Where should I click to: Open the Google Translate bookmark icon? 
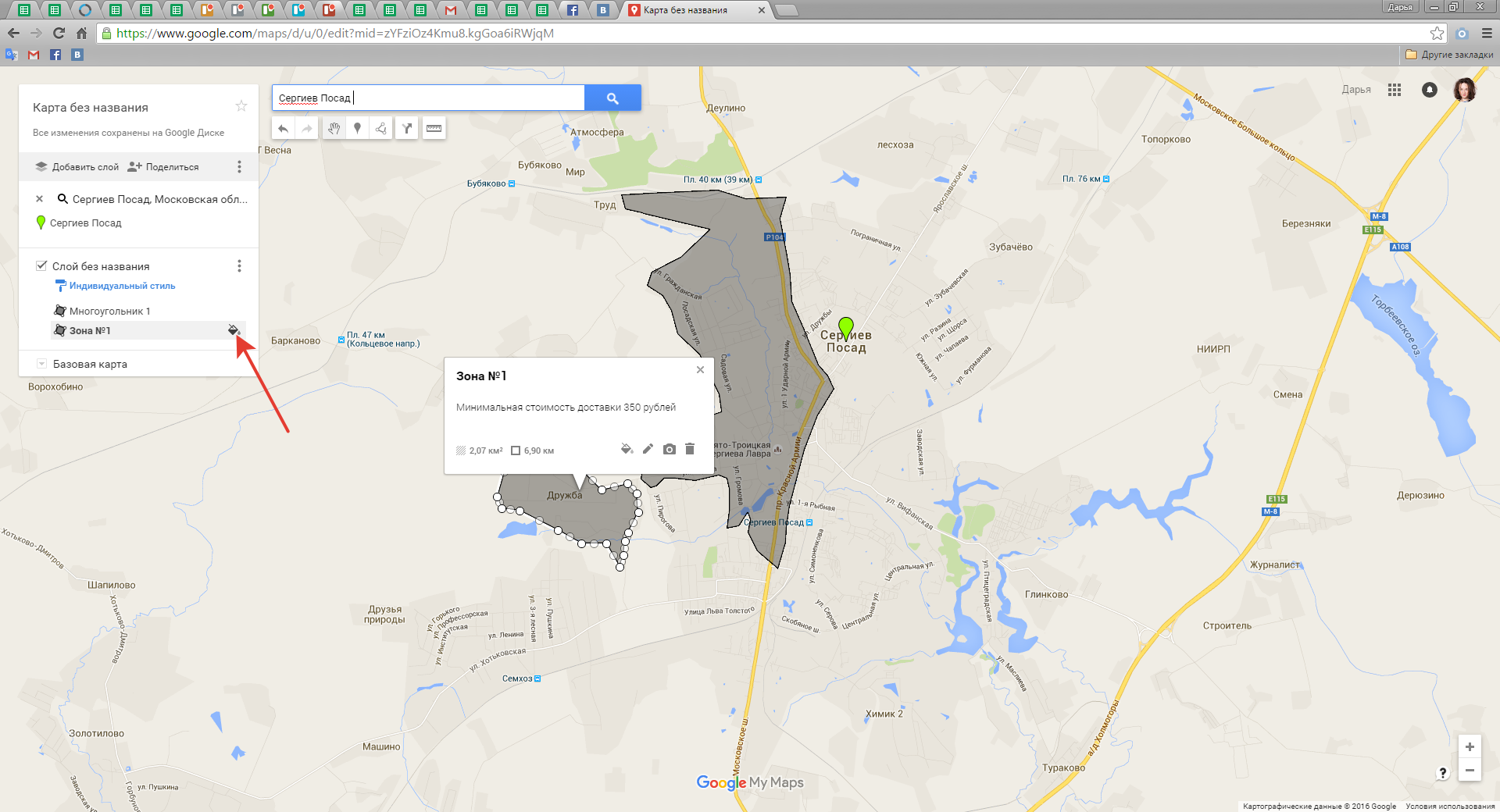click(12, 55)
